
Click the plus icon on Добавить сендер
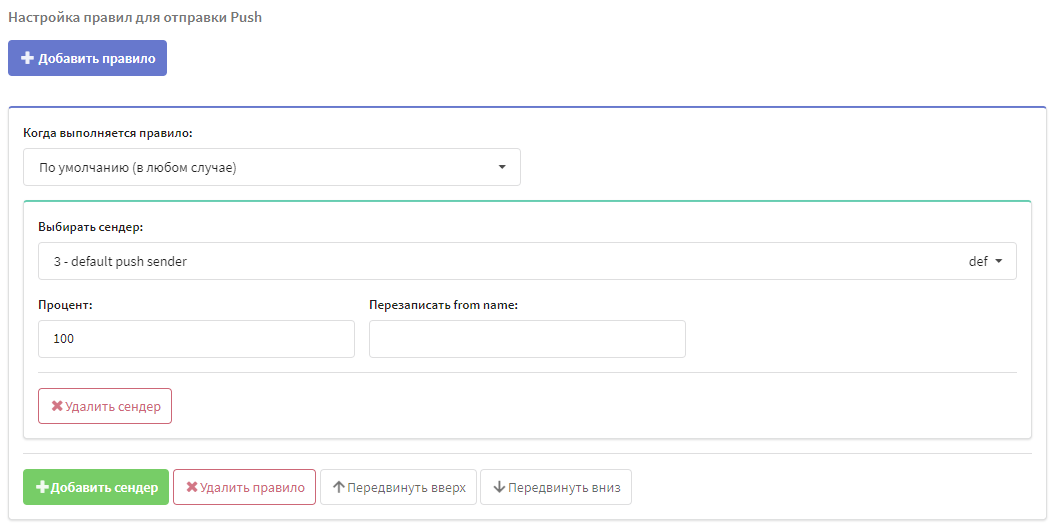coord(42,487)
